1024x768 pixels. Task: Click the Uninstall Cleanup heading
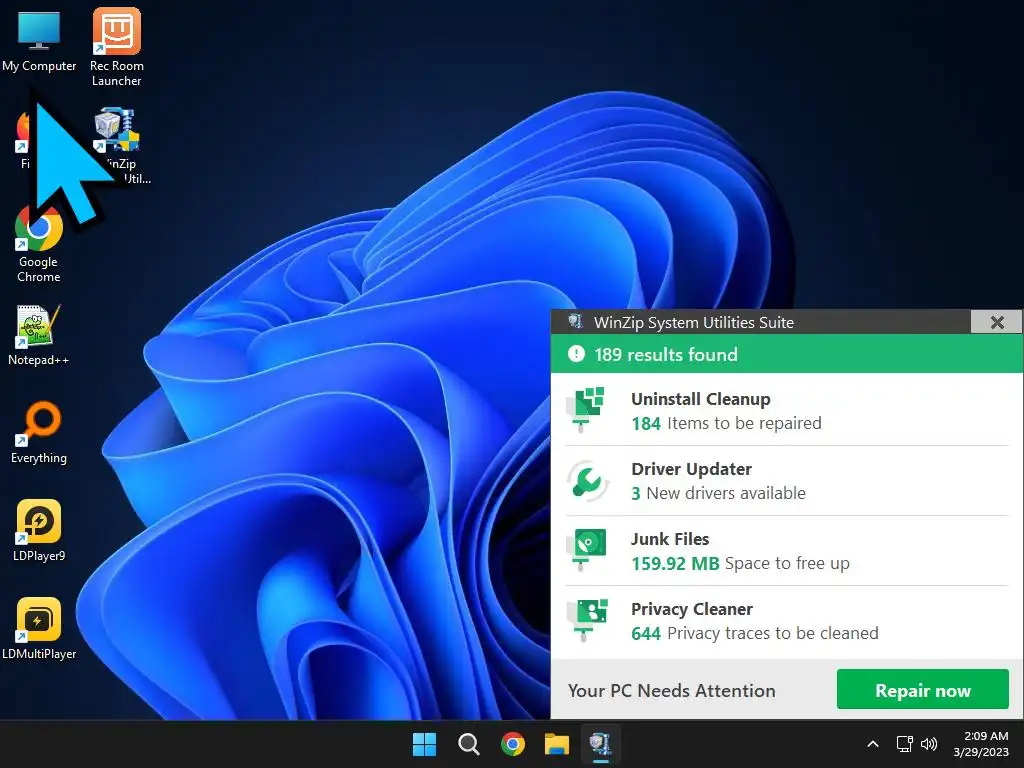coord(701,399)
